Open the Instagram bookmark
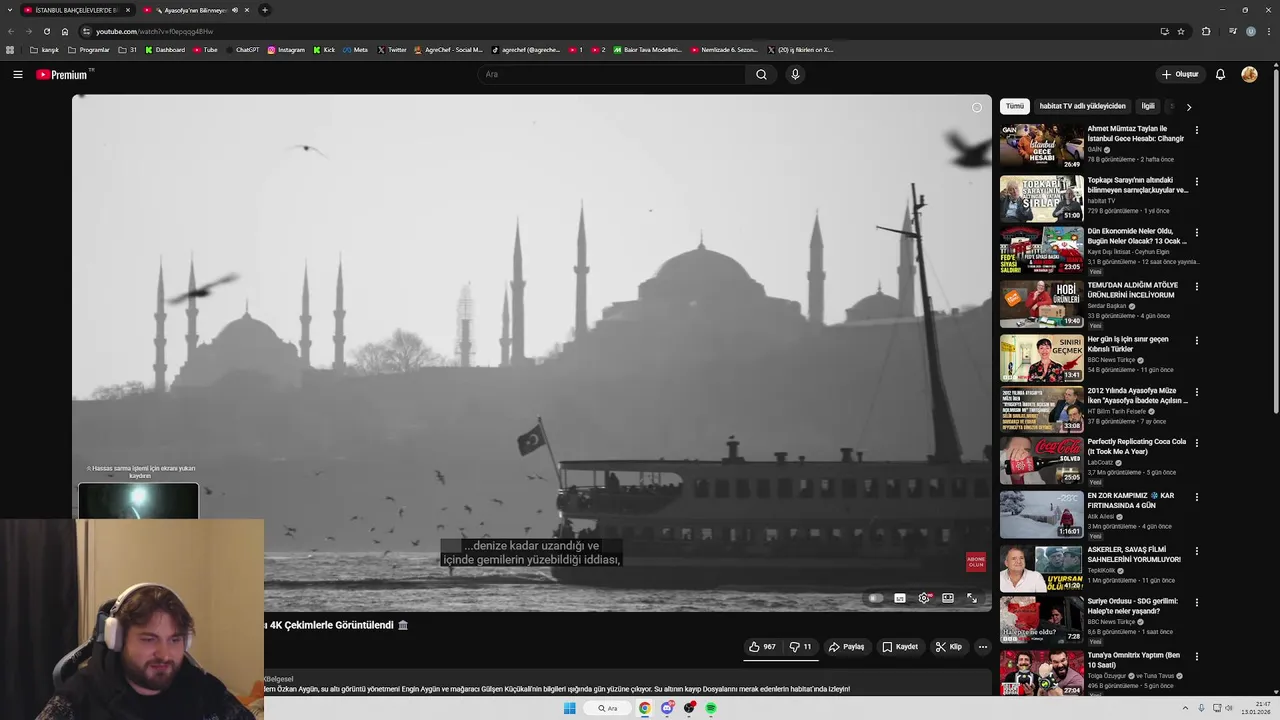Screen dimensions: 1280x720 point(286,50)
